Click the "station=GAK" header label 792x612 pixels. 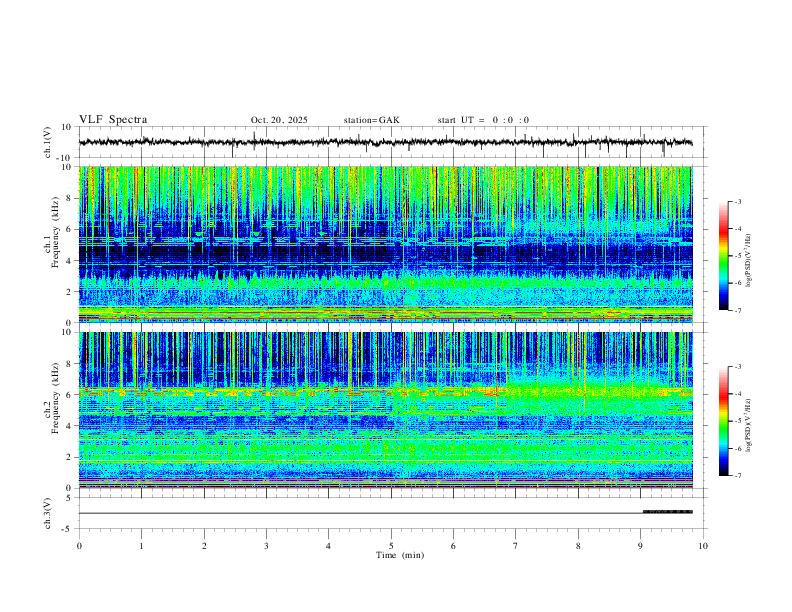371,120
